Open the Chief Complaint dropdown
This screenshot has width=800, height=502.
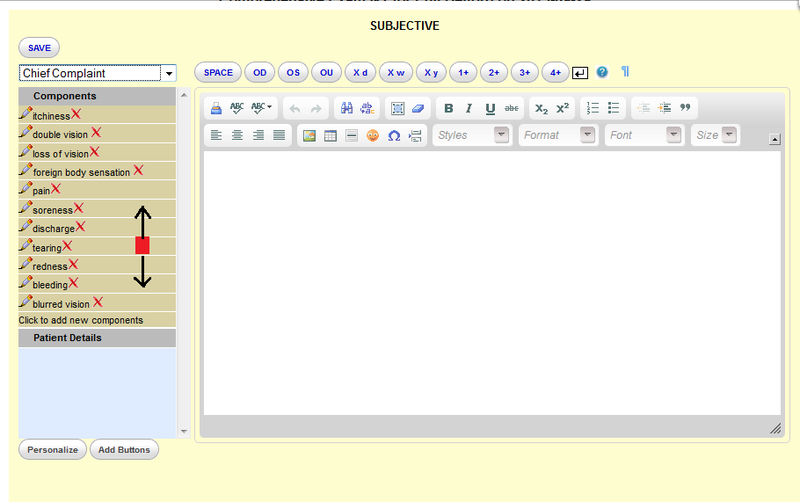pos(168,73)
